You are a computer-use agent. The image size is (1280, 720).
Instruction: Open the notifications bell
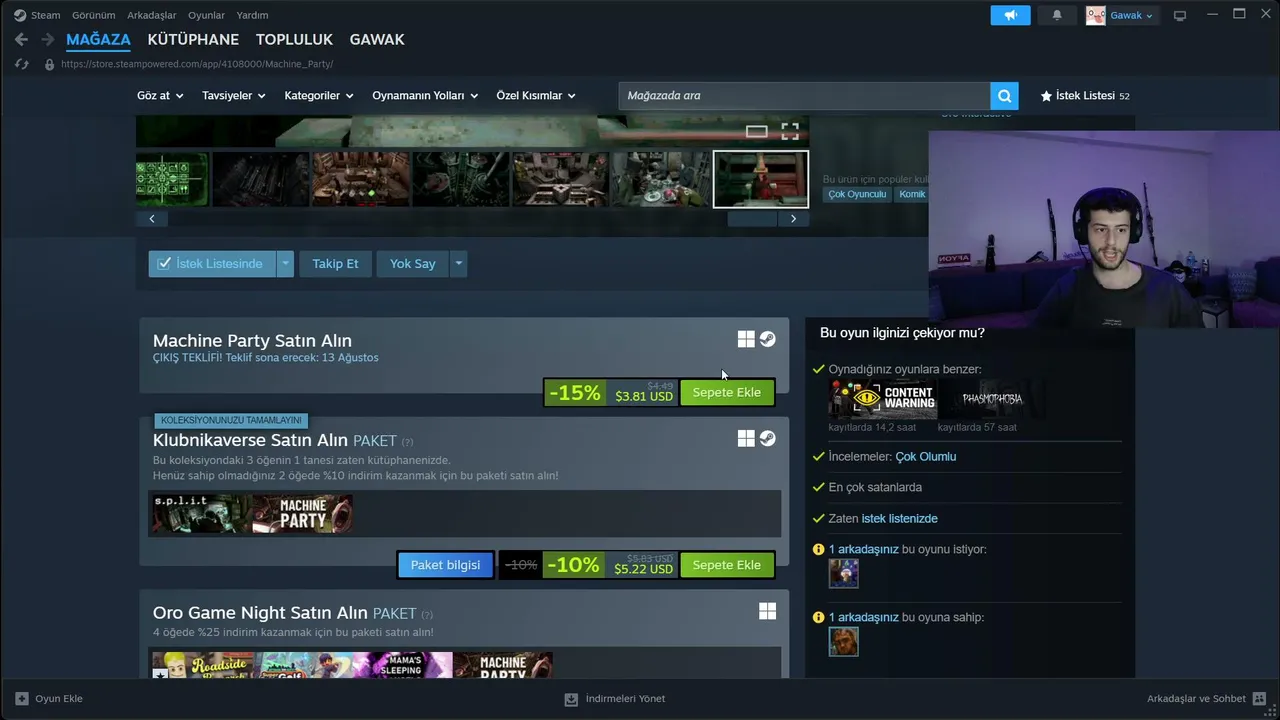pyautogui.click(x=1057, y=15)
